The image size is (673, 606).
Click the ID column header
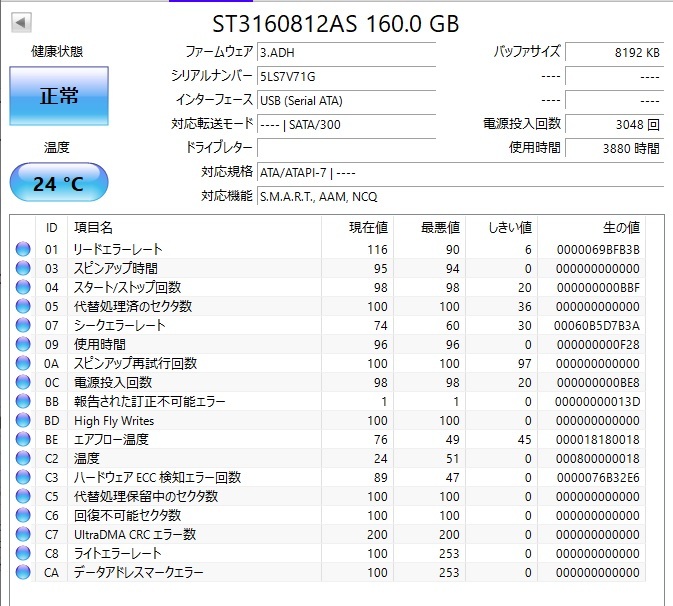(x=52, y=227)
